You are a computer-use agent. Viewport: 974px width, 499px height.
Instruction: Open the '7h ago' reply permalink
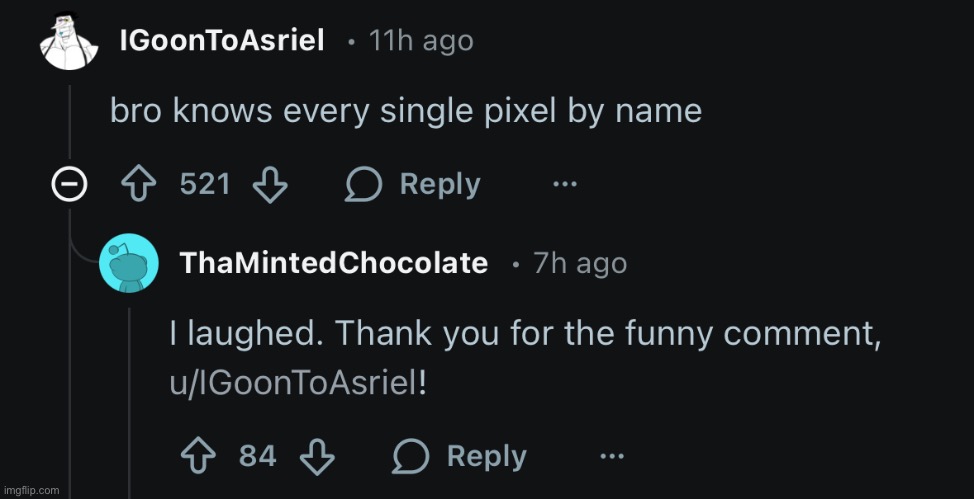[x=580, y=263]
